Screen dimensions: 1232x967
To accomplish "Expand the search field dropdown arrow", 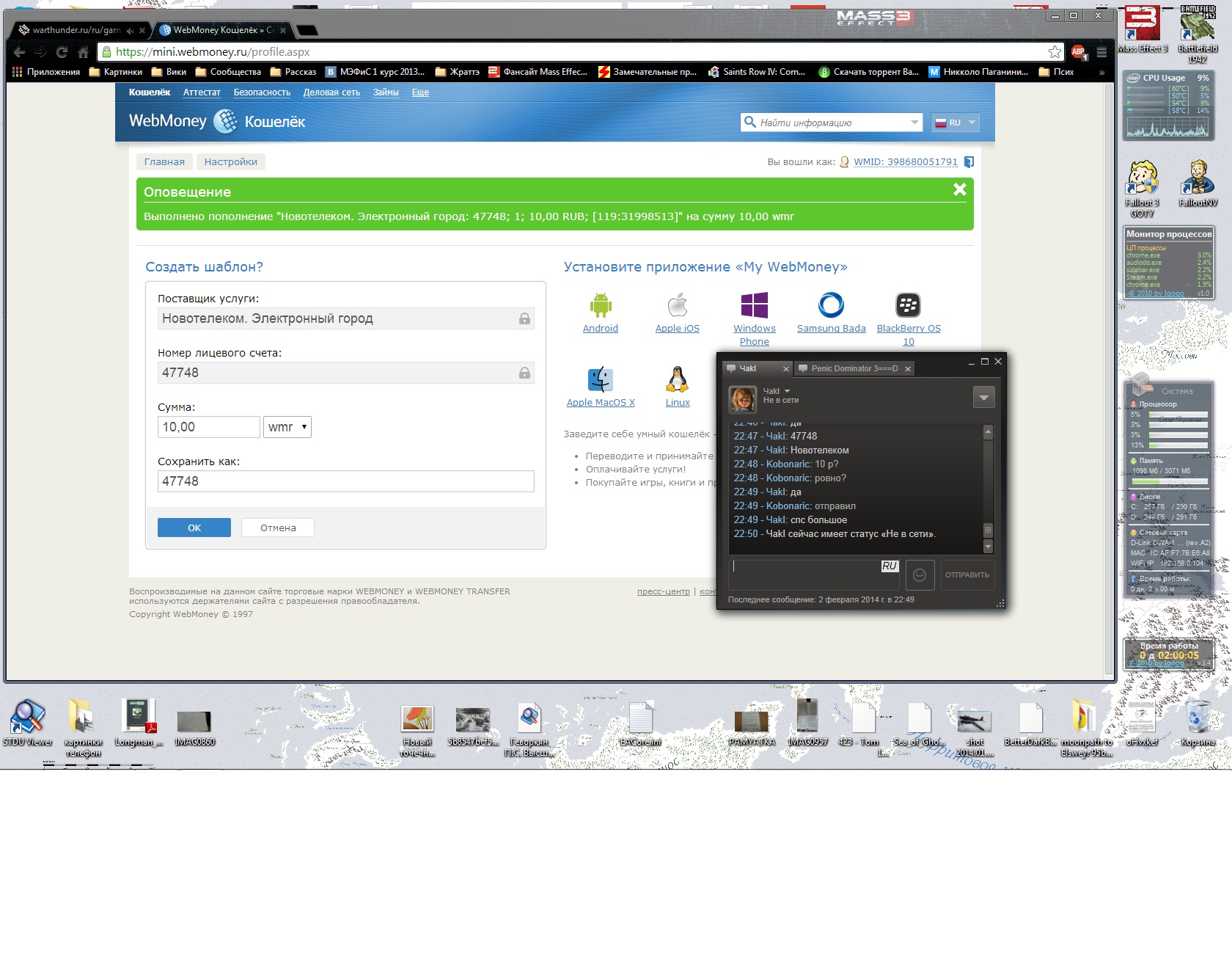I will coord(914,123).
